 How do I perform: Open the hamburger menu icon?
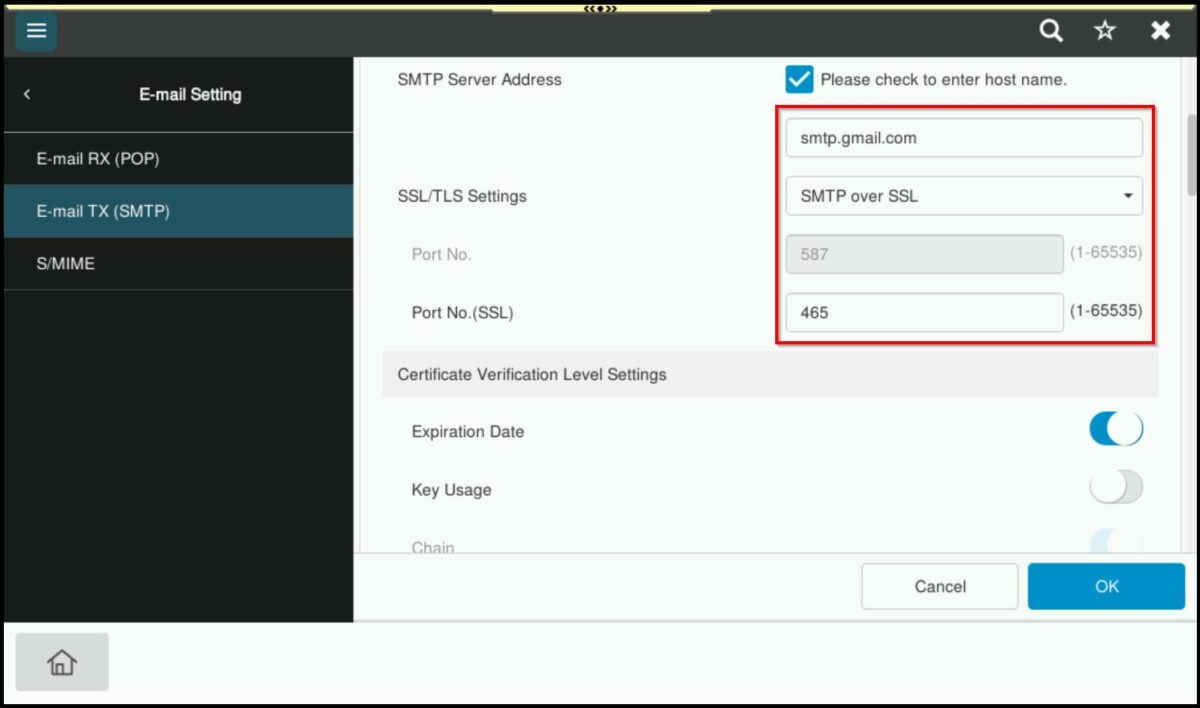36,31
